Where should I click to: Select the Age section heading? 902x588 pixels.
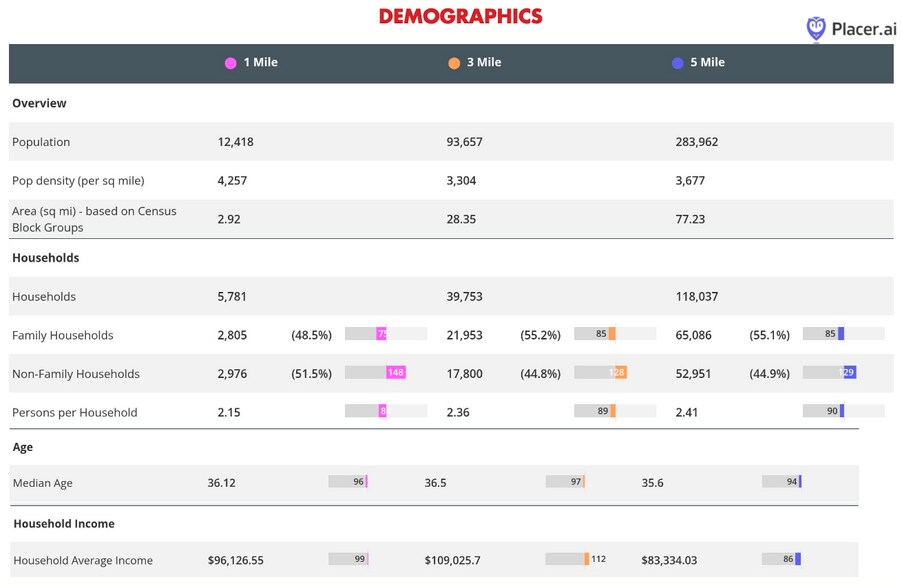tap(23, 447)
